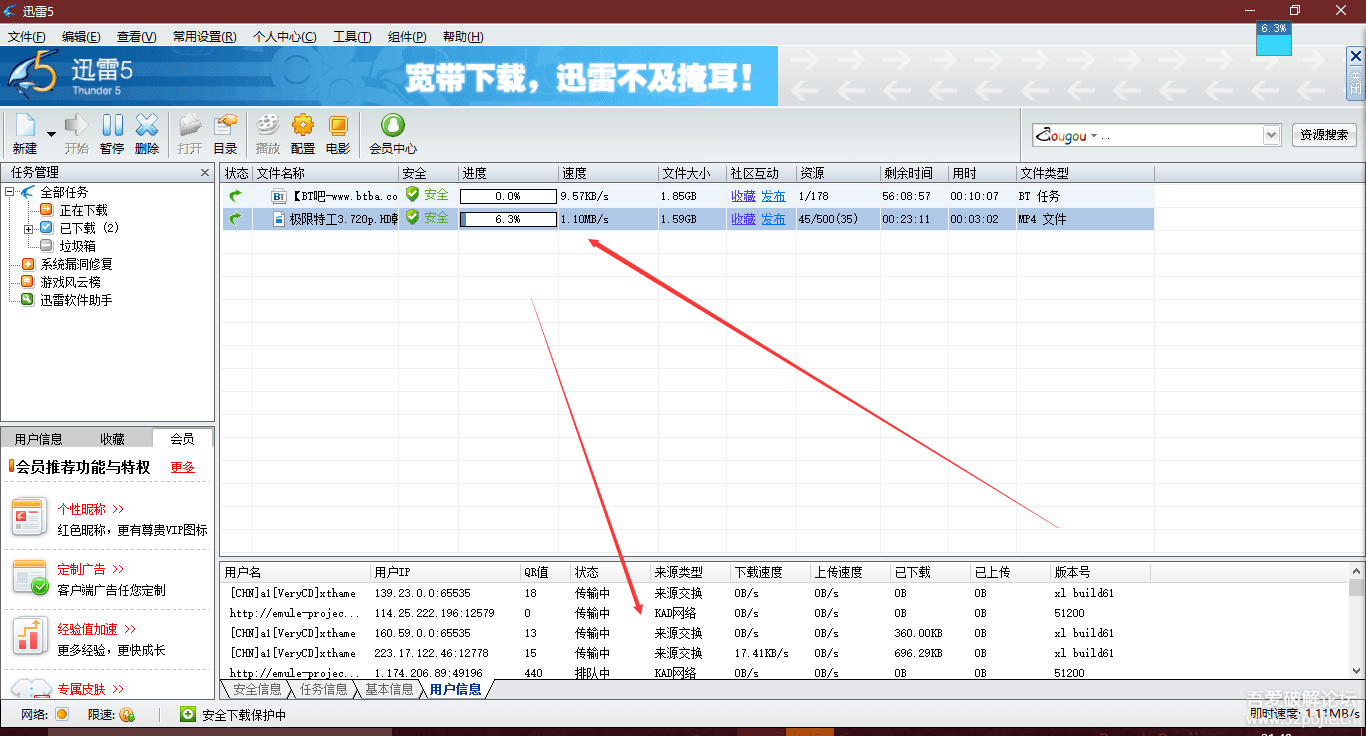Image resolution: width=1366 pixels, height=736 pixels.
Task: Open the 编辑(E) menu
Action: pos(81,37)
